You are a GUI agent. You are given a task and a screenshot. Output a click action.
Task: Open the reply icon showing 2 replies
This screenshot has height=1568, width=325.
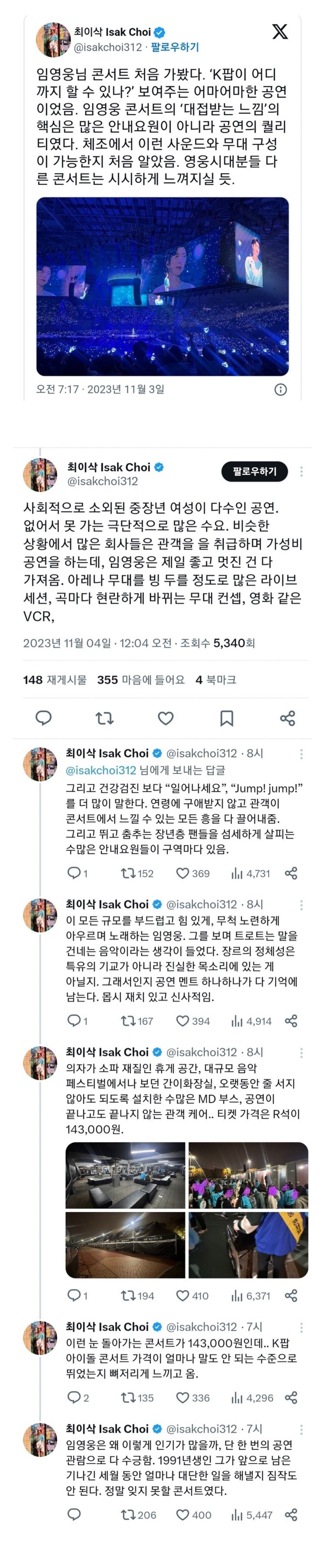click(x=74, y=1397)
